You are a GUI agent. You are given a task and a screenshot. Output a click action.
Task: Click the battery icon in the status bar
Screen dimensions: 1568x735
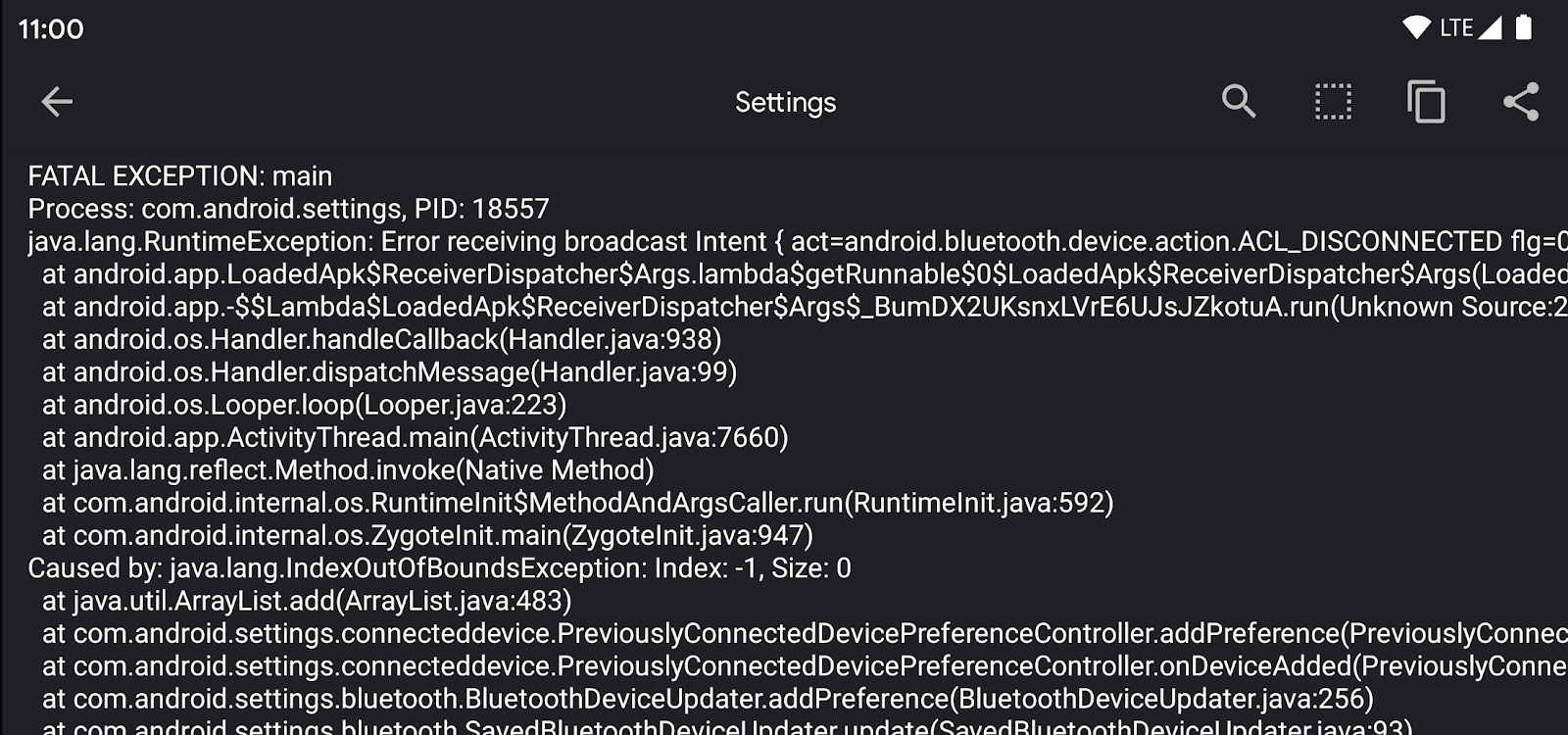coord(1523,27)
